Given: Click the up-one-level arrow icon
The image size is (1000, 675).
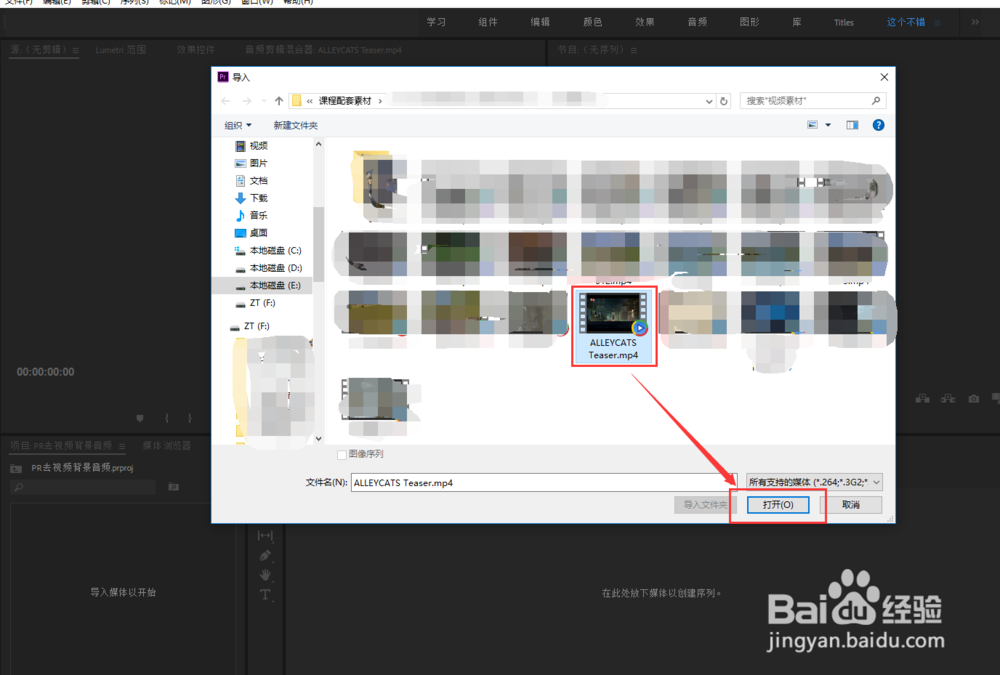Looking at the screenshot, I should (x=279, y=101).
